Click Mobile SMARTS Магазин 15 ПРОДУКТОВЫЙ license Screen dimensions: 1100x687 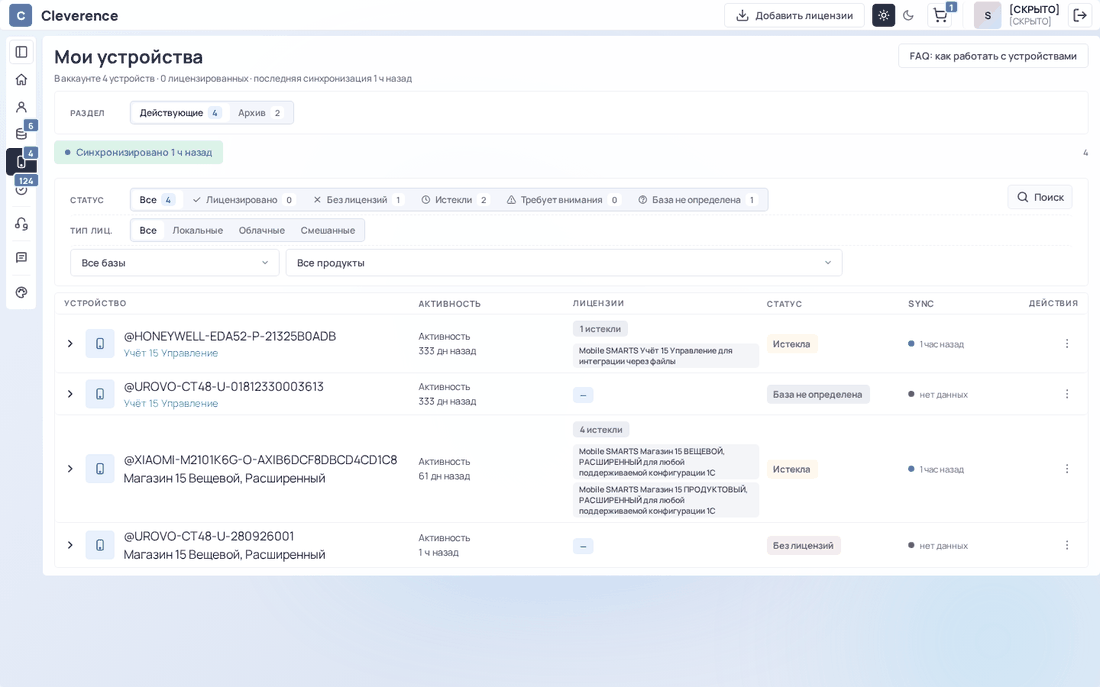coord(666,500)
